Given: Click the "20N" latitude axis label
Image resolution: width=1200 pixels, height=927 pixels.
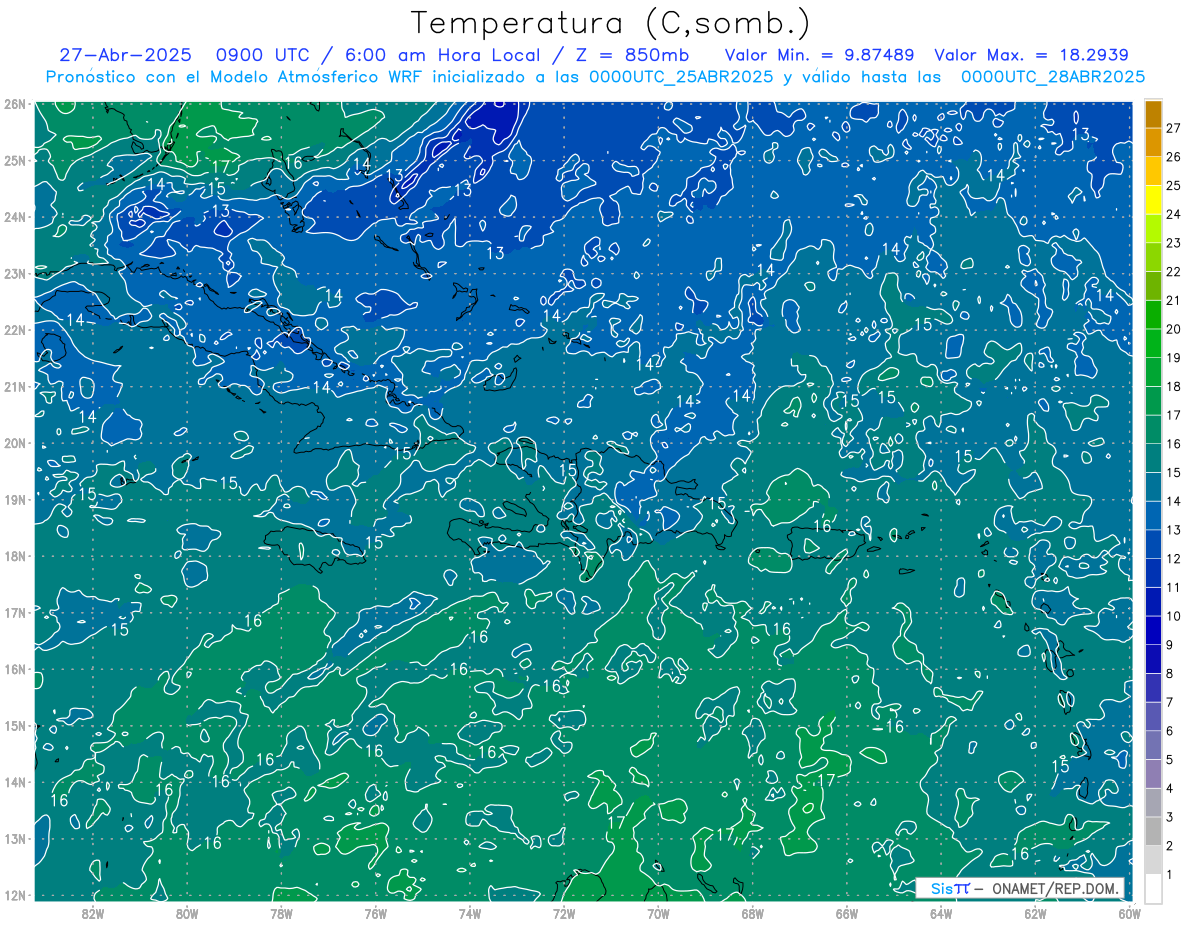Looking at the screenshot, I should pyautogui.click(x=15, y=443).
